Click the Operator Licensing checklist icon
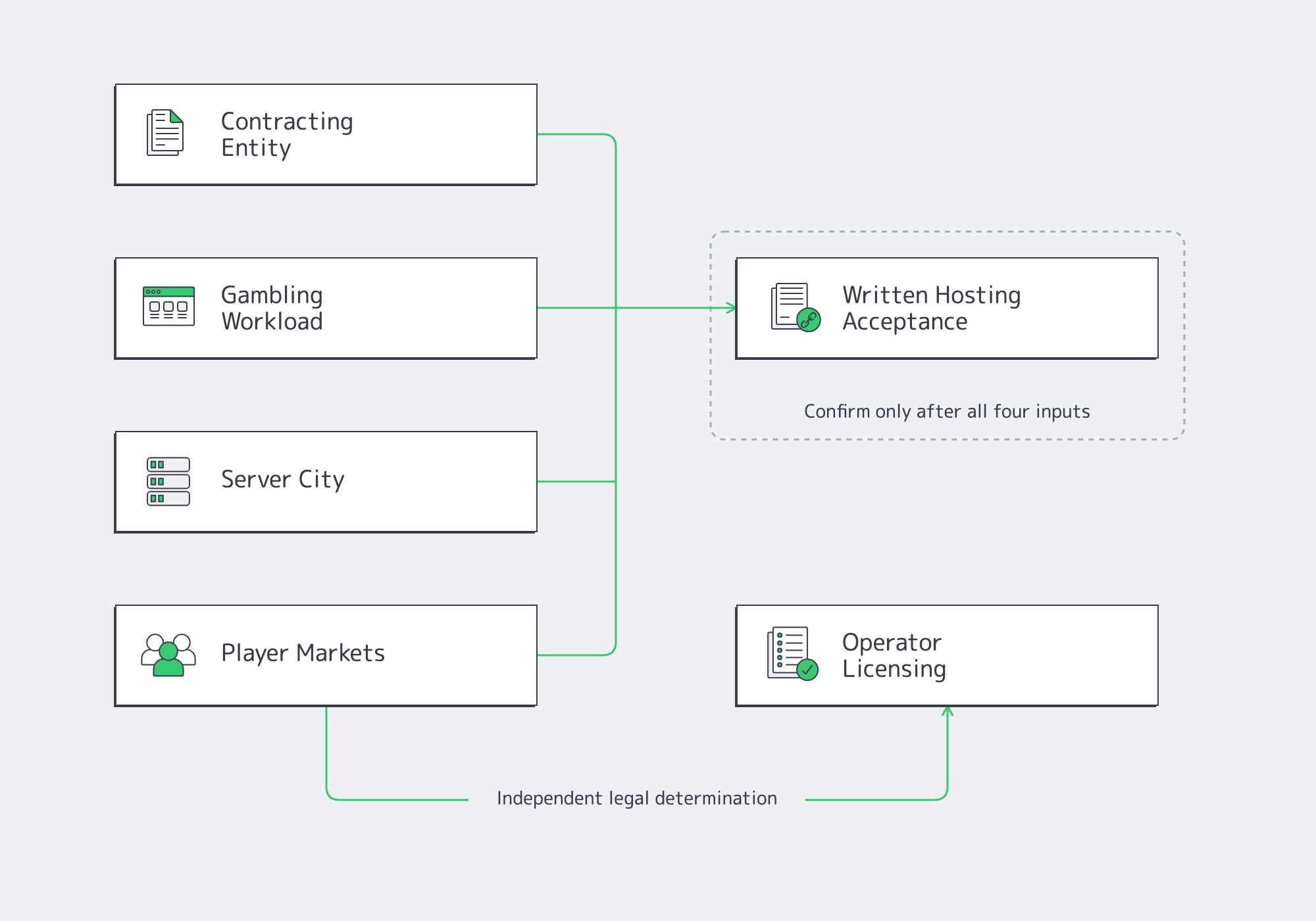The width and height of the screenshot is (1316, 921). coord(793,653)
